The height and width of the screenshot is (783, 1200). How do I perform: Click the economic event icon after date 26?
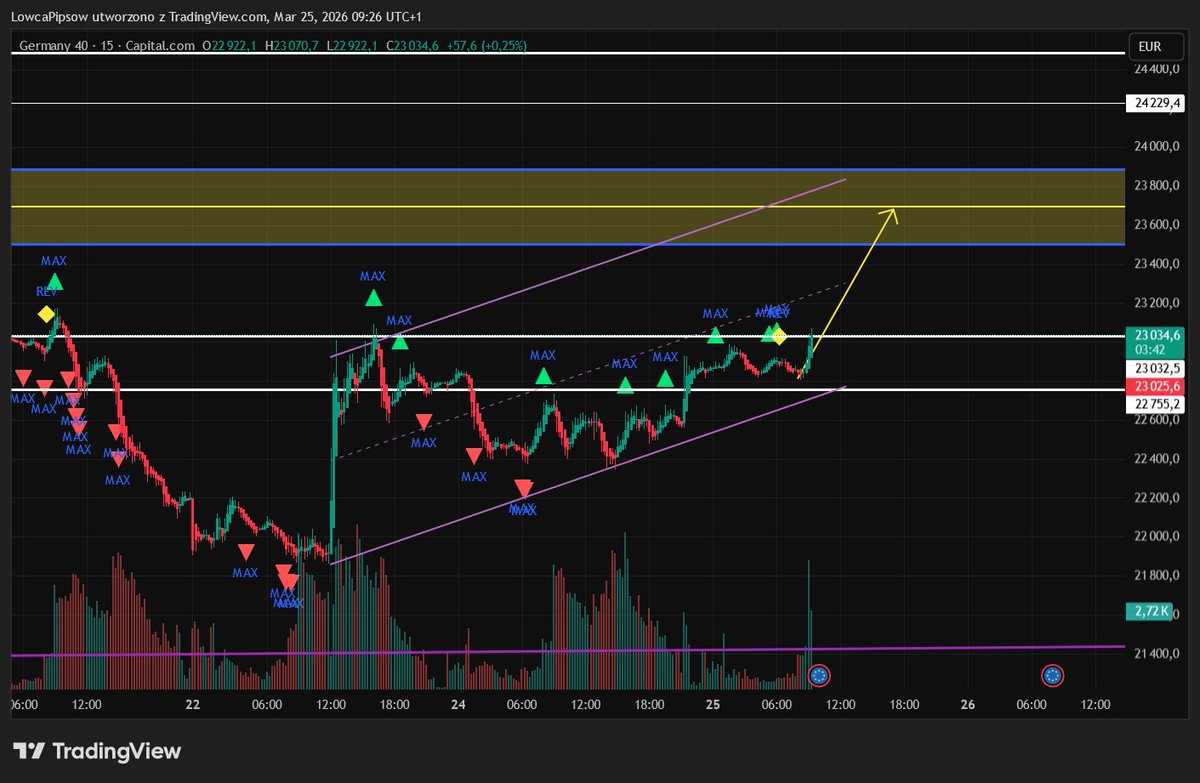1052,676
